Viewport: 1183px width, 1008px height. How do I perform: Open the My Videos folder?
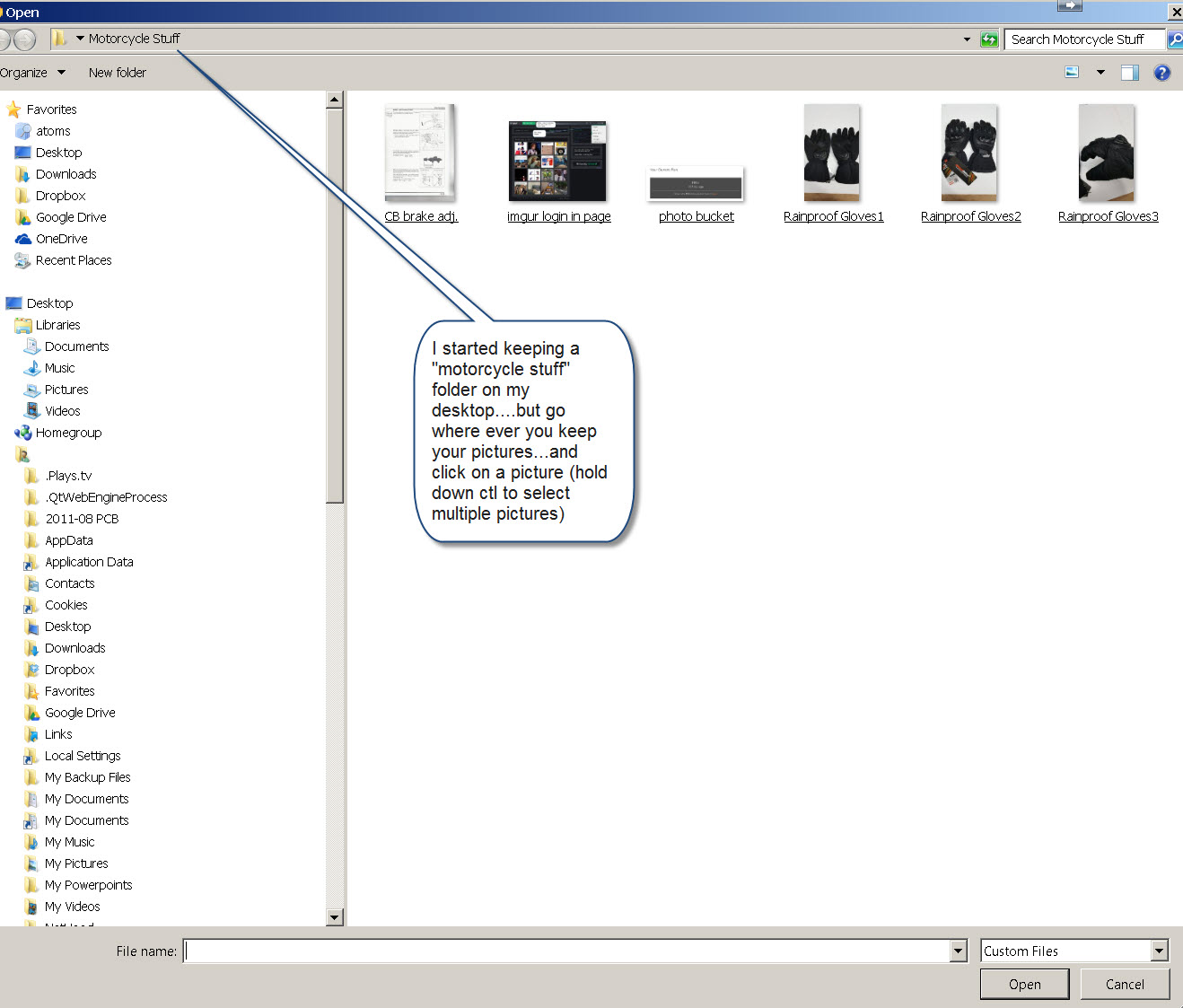72,907
